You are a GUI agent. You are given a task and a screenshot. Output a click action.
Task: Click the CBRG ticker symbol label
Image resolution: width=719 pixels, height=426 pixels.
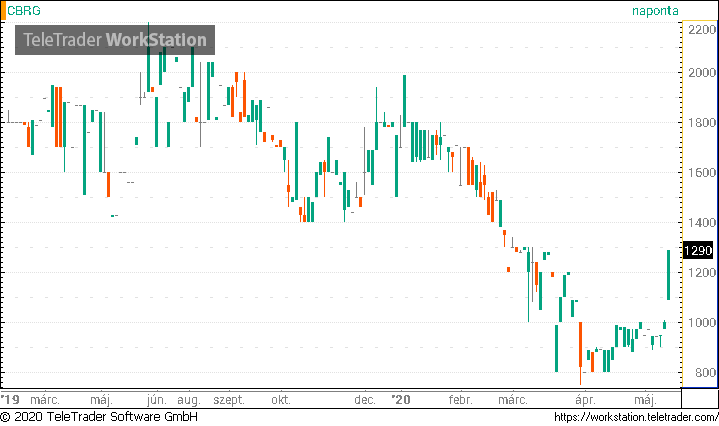(x=24, y=11)
